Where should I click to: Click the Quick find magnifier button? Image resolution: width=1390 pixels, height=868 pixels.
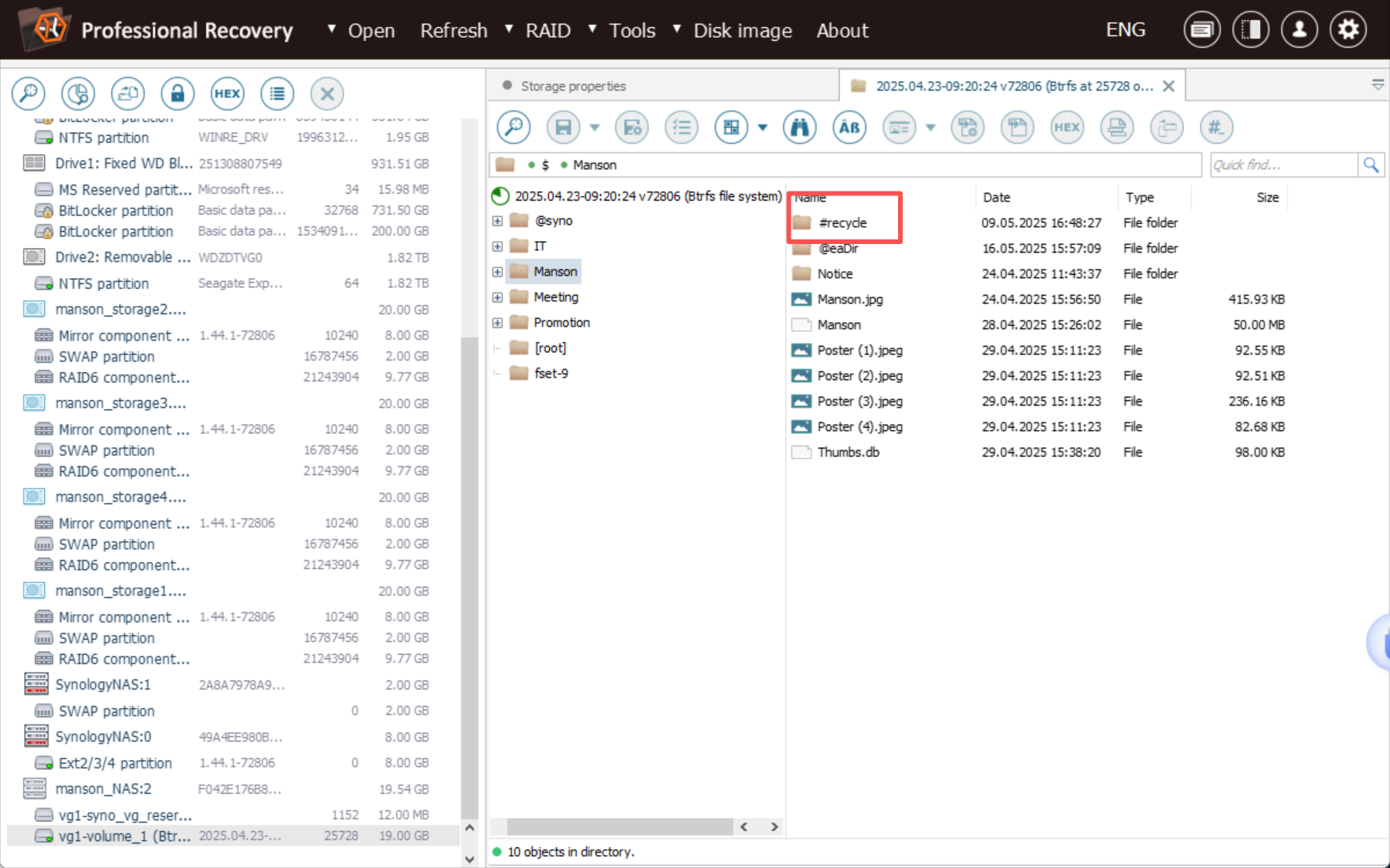(1371, 164)
